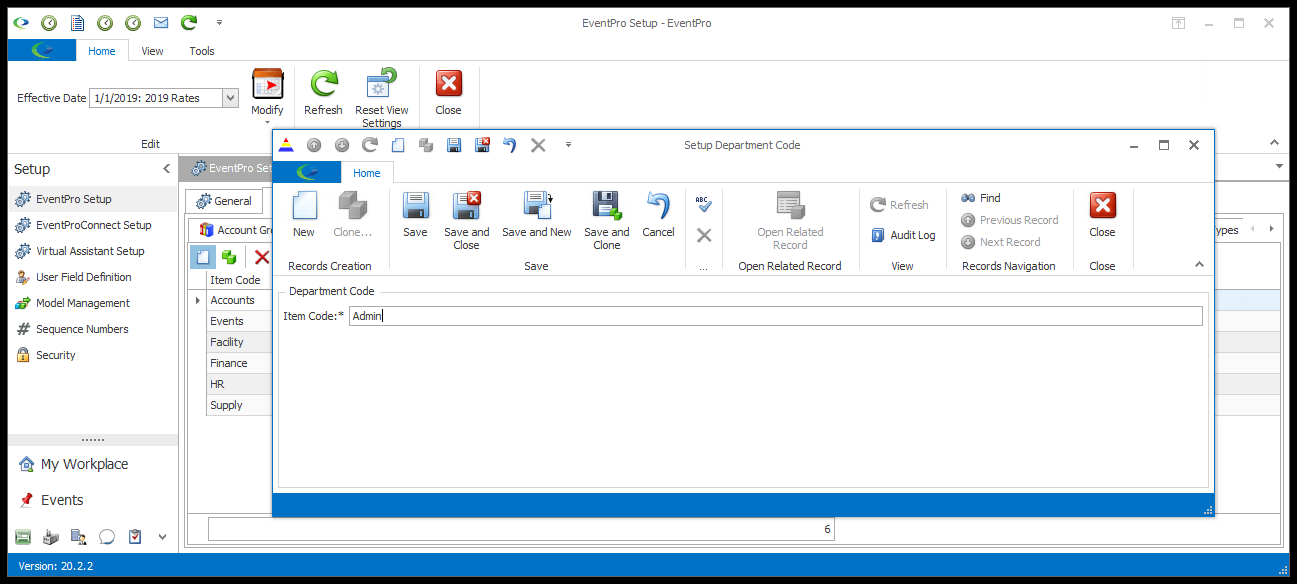The image size is (1297, 584).
Task: Open the Account Groups sub-tab
Action: 235,230
